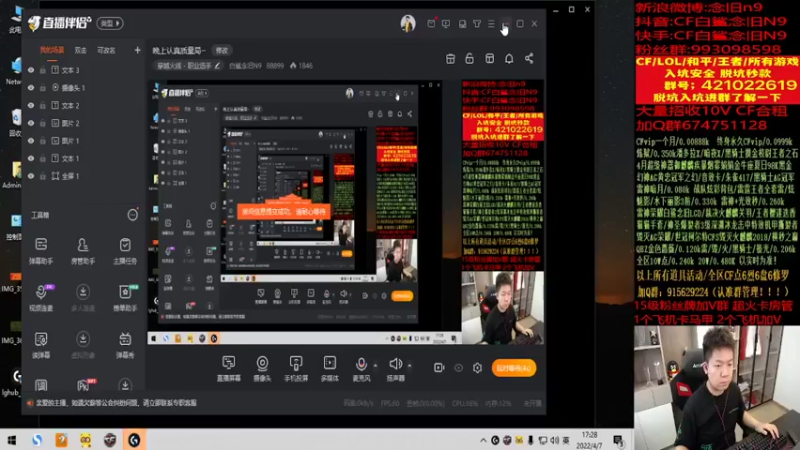Hide the 摄像头 1 source with eye icon
Screen dimensions: 800x450
coord(31,88)
